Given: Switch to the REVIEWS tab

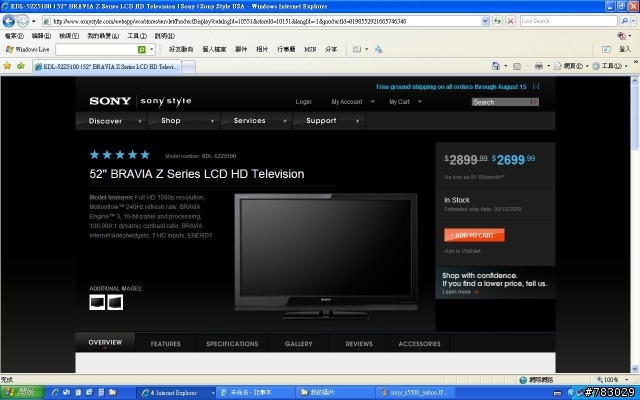Looking at the screenshot, I should 359,343.
